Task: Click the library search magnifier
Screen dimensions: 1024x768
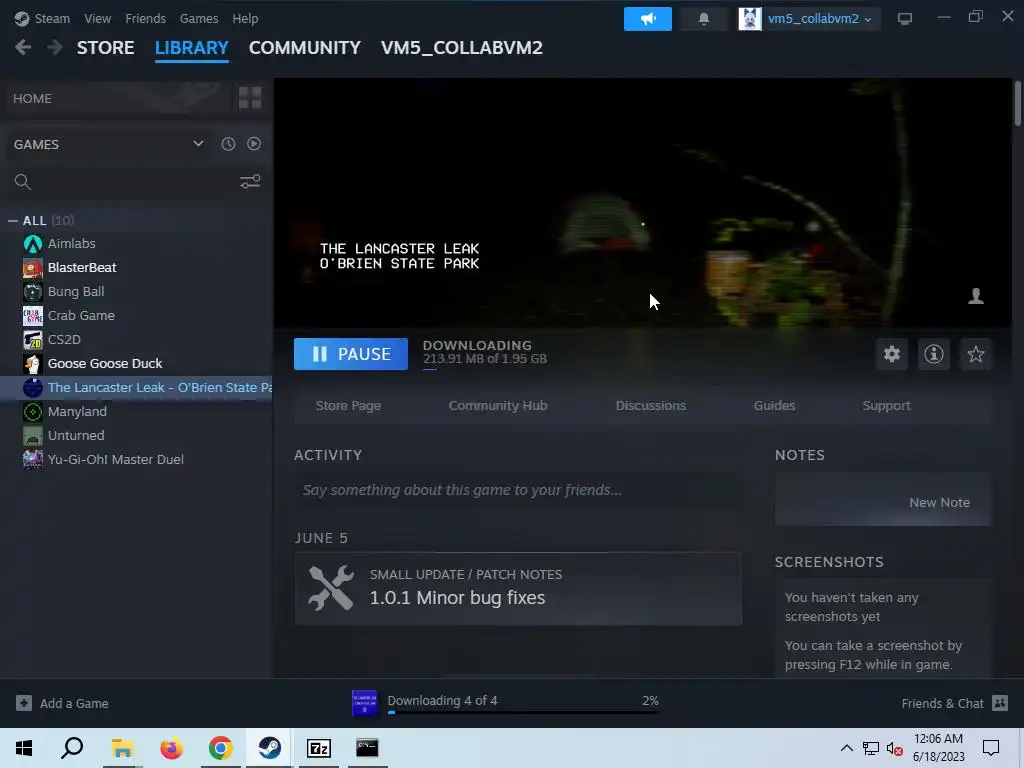Action: point(23,182)
